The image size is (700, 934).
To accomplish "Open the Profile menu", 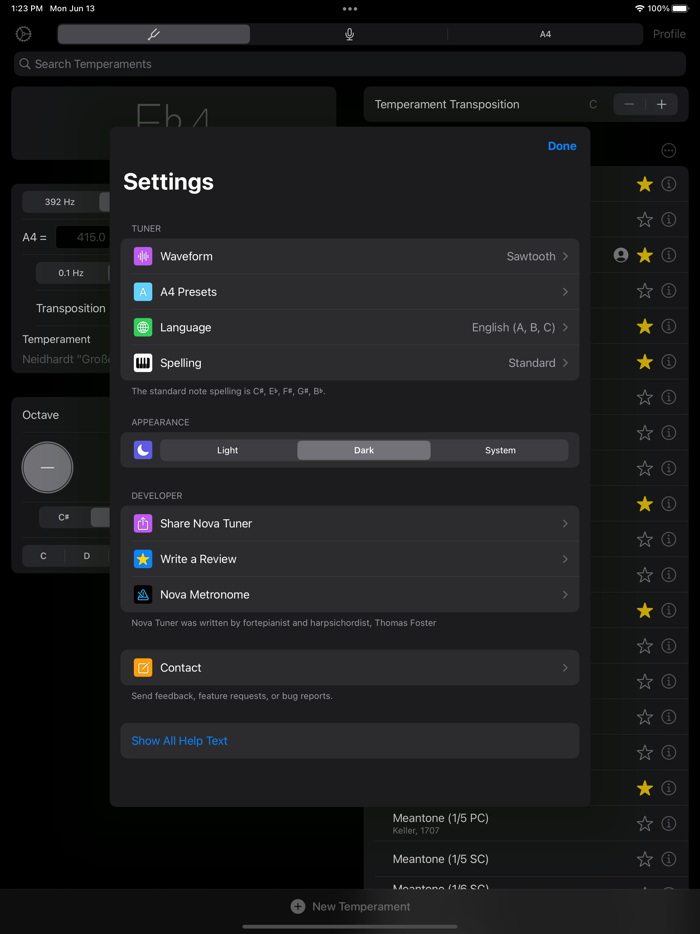I will click(x=668, y=33).
